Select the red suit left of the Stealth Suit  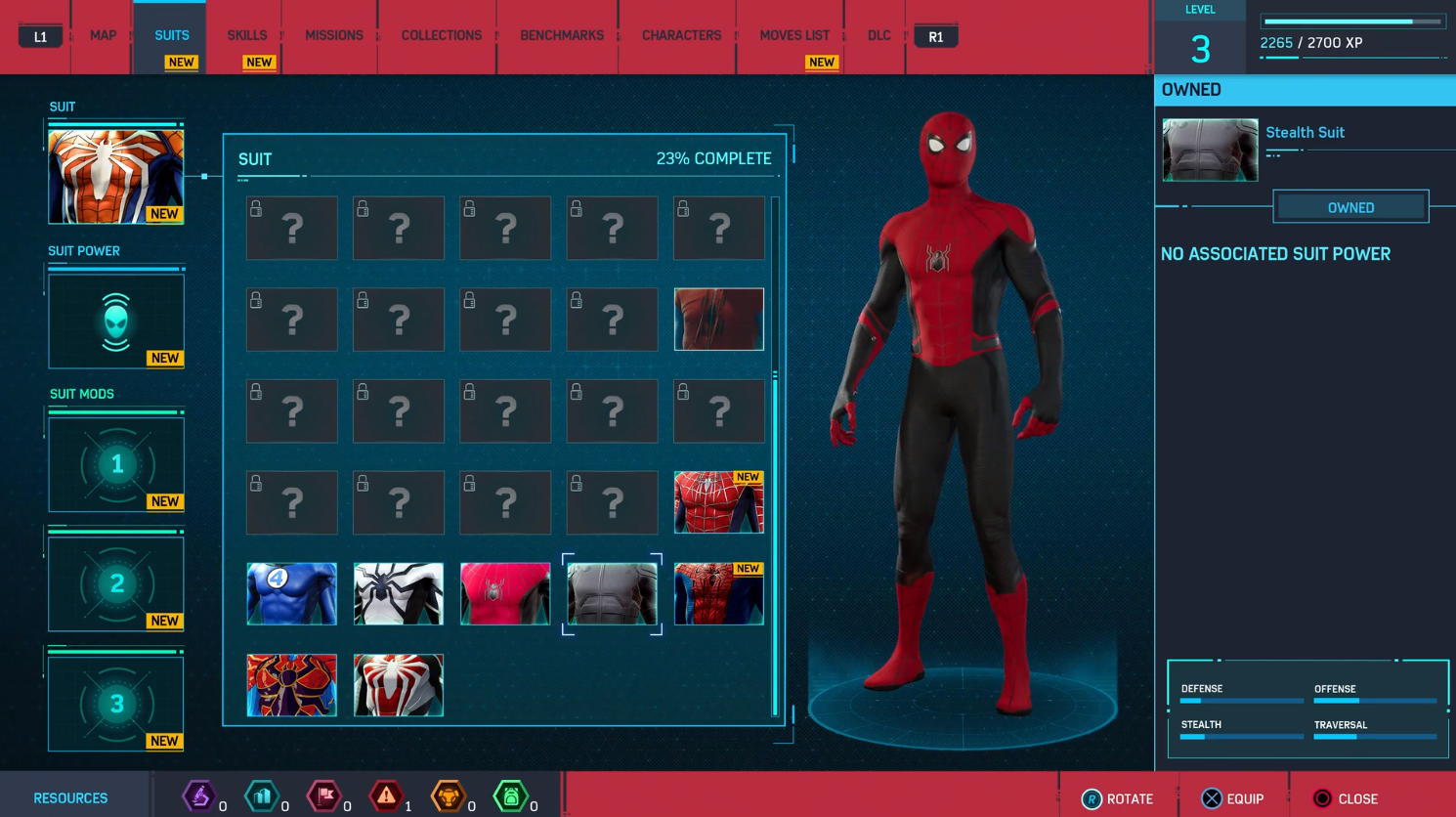[x=505, y=594]
